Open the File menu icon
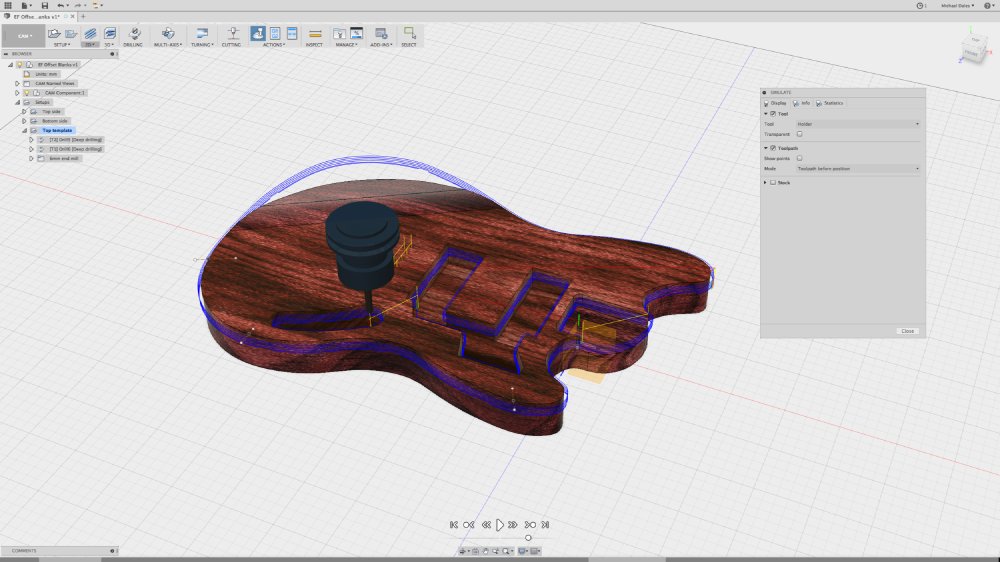This screenshot has height=562, width=1000. coord(24,5)
